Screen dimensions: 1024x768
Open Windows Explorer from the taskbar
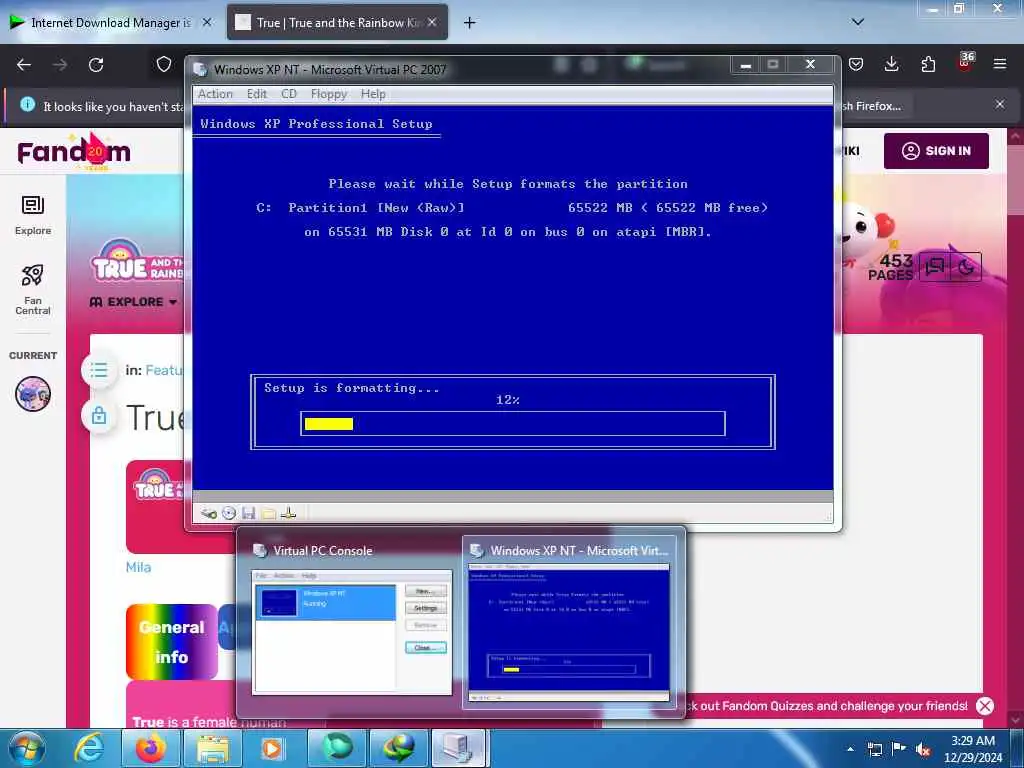(x=213, y=748)
